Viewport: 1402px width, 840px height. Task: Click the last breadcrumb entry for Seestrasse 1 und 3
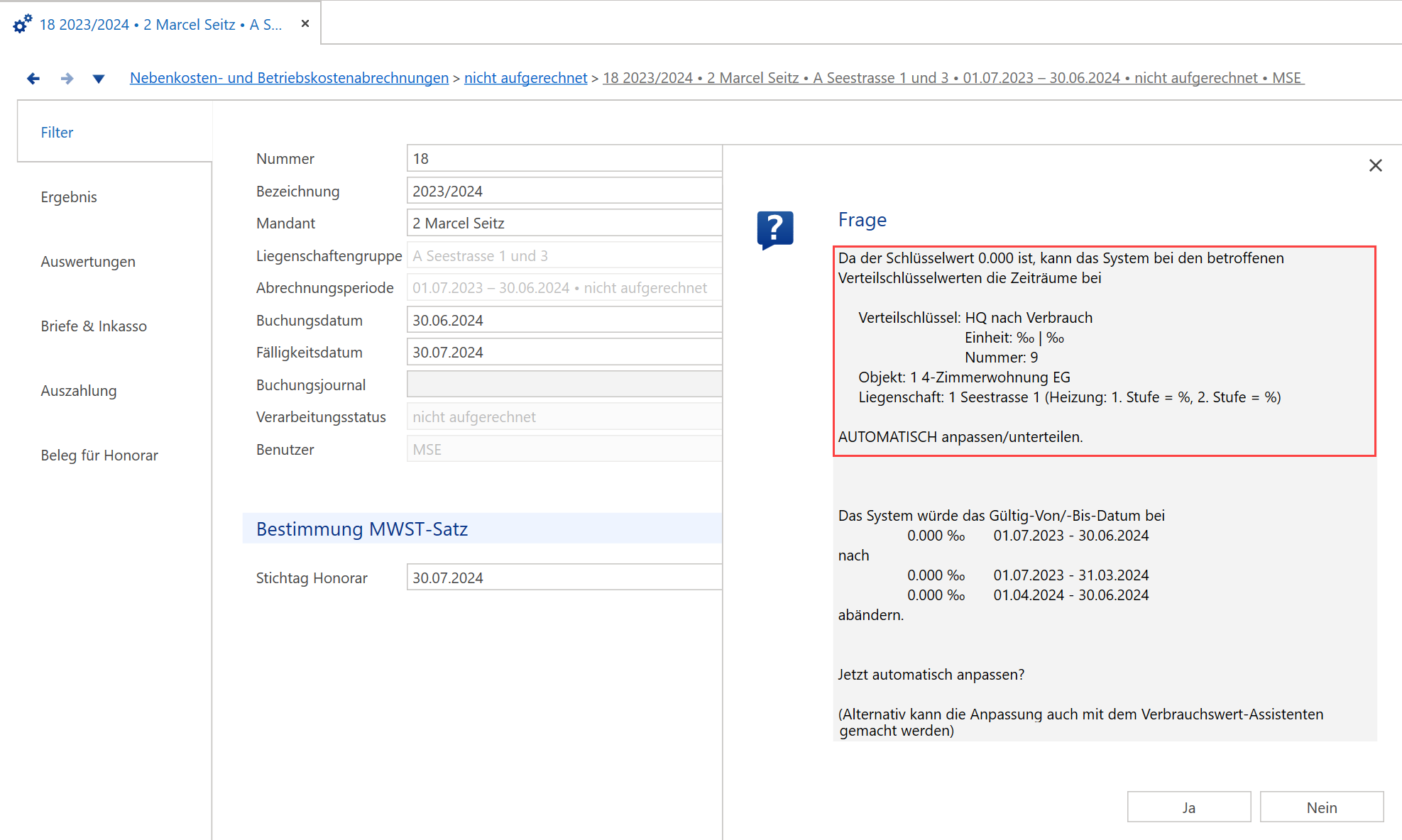tap(953, 78)
